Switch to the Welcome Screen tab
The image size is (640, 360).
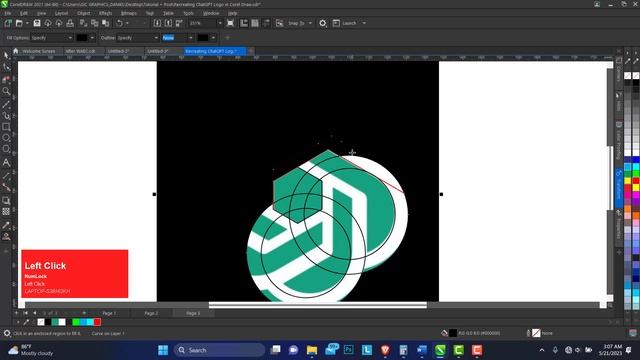[38, 51]
